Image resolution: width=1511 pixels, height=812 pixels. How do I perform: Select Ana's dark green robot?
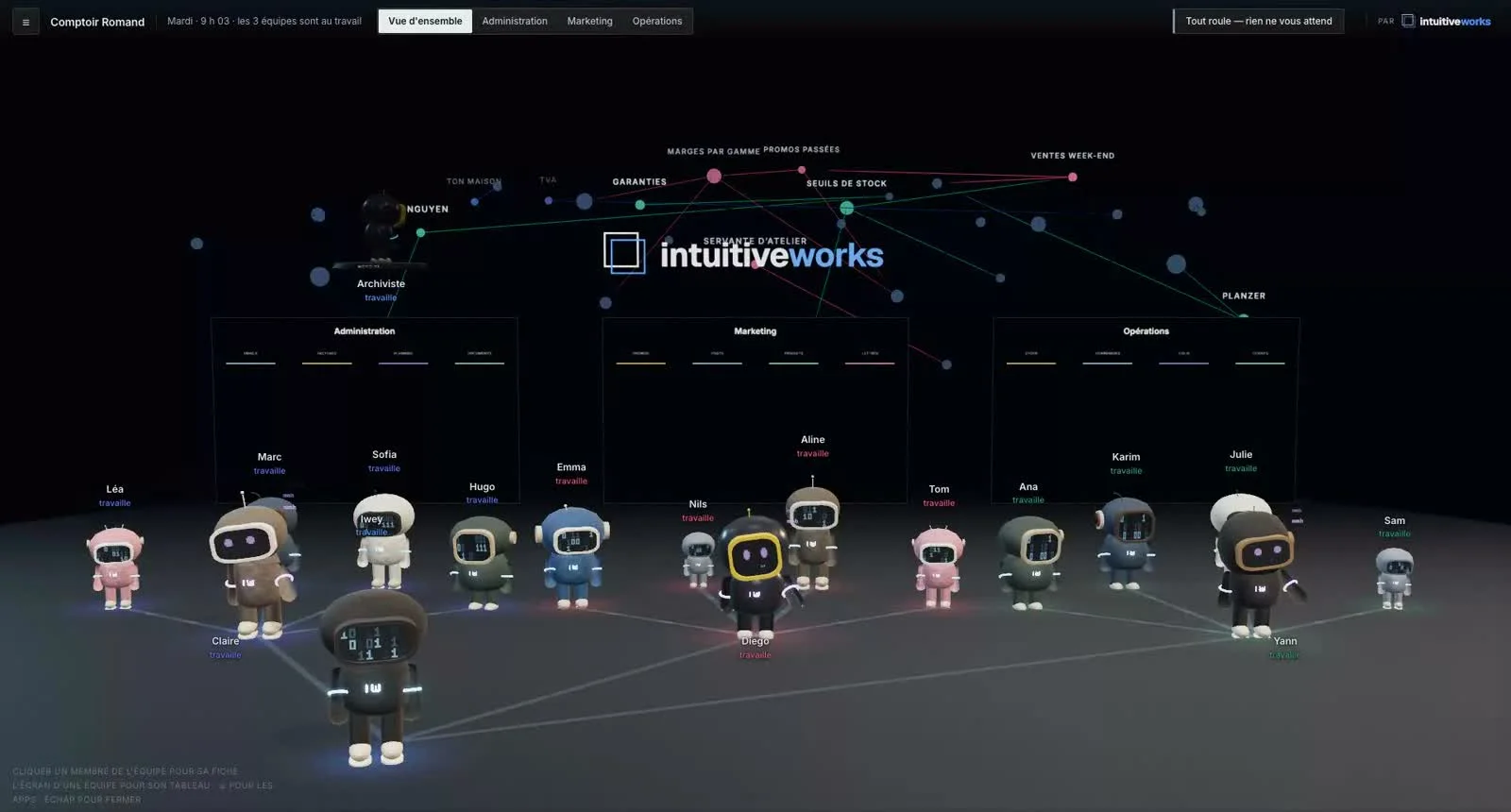click(1030, 562)
